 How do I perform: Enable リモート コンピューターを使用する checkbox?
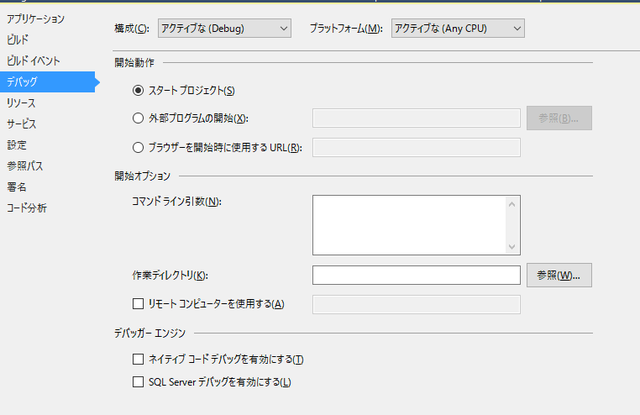[x=138, y=304]
